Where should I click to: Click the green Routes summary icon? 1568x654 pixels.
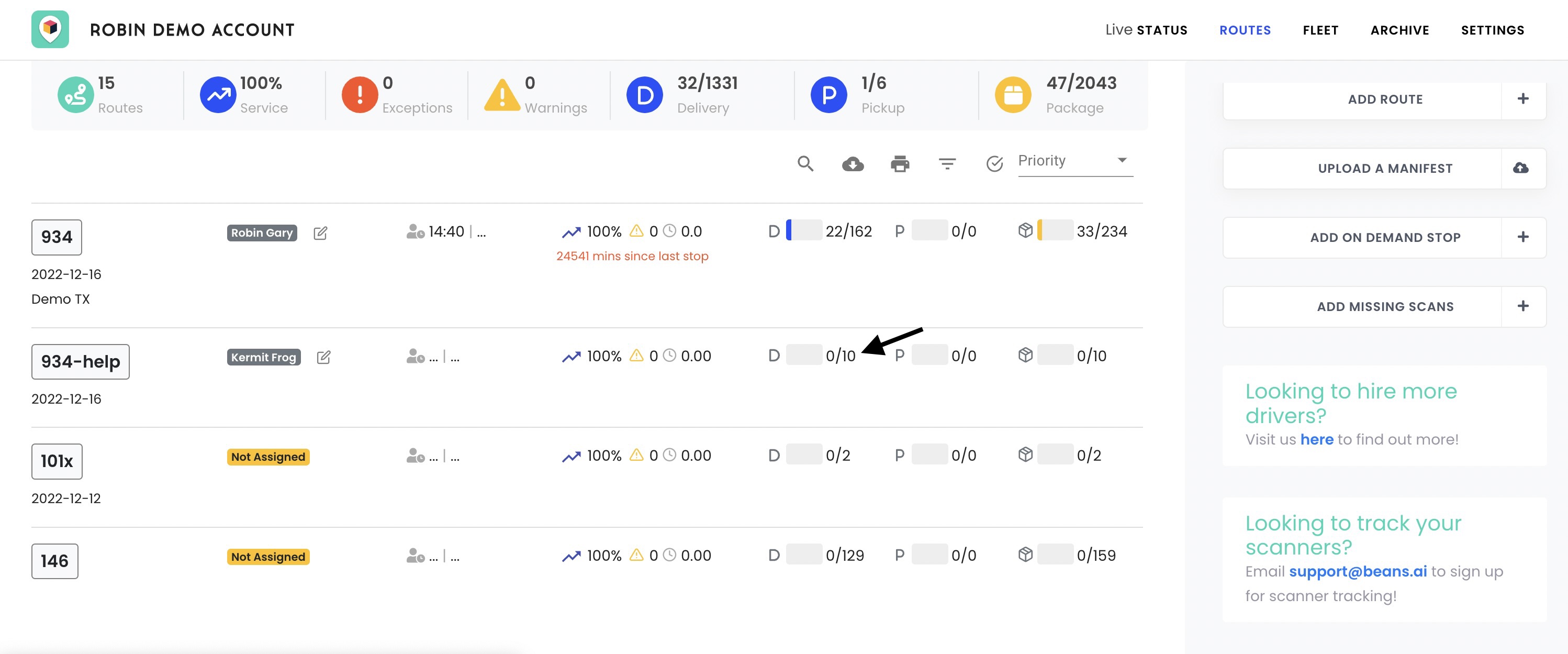(75, 94)
